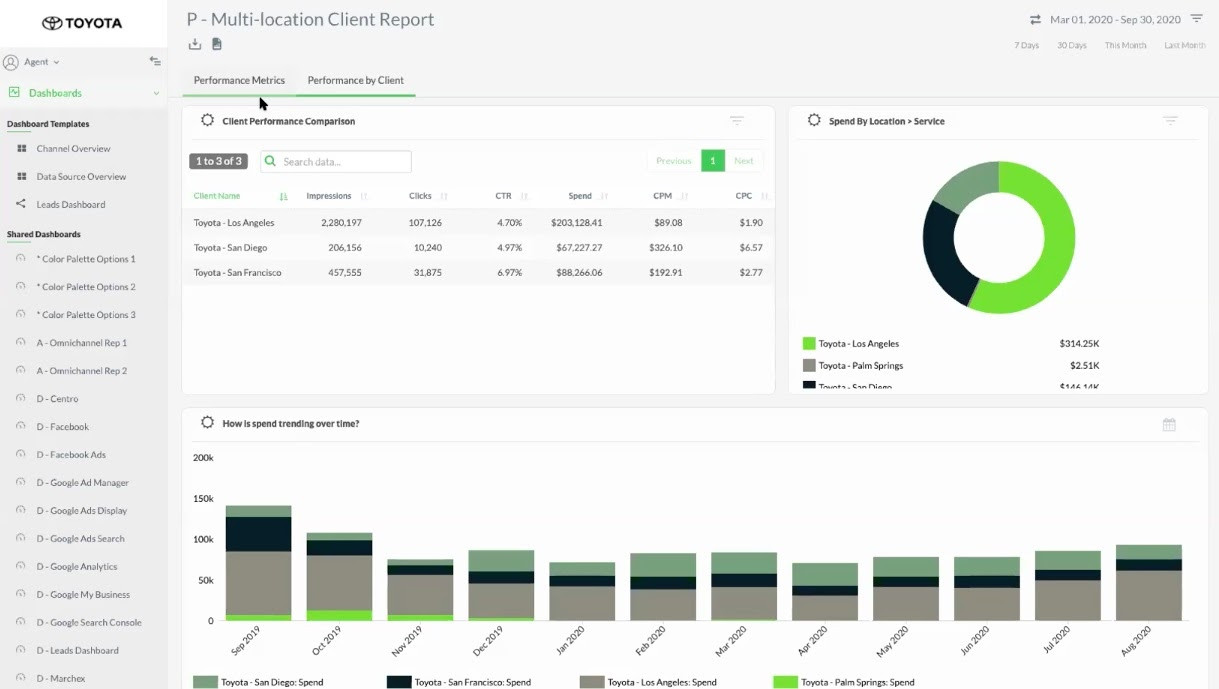This screenshot has height=689, width=1219.
Task: Click the Sep 2019 stacked bar
Action: (x=258, y=563)
